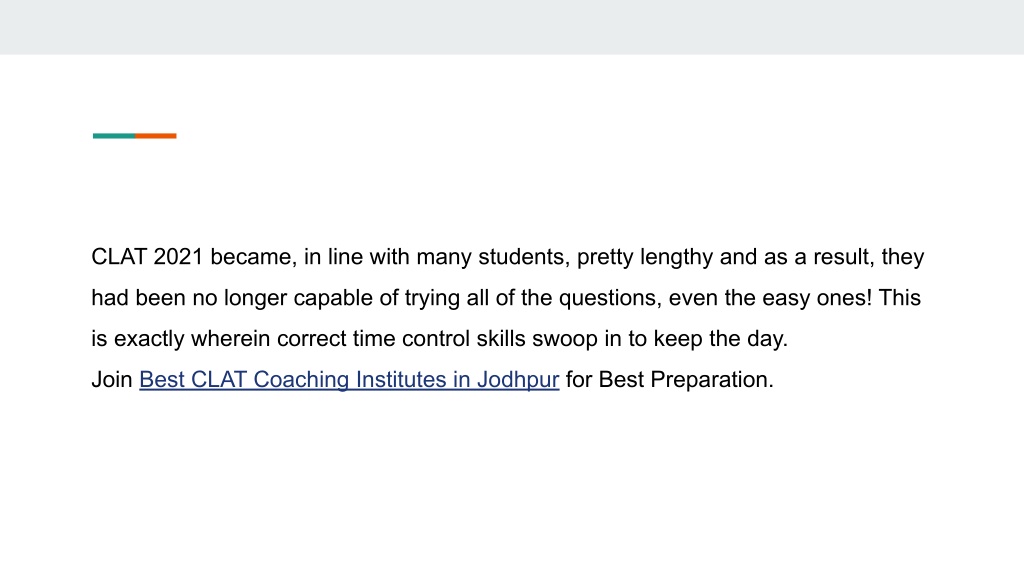This screenshot has width=1024, height=576.
Task: Click the gray header band at the top
Action: point(512,27)
